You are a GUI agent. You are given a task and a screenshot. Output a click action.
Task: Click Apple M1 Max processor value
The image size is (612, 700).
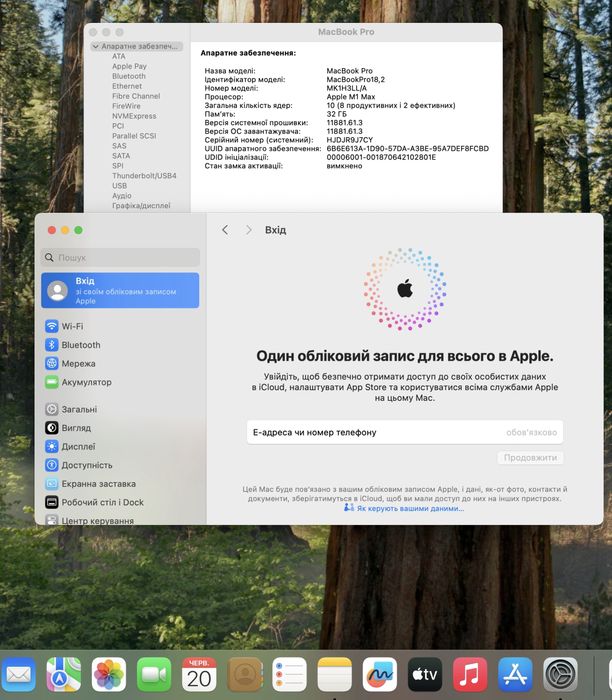351,97
